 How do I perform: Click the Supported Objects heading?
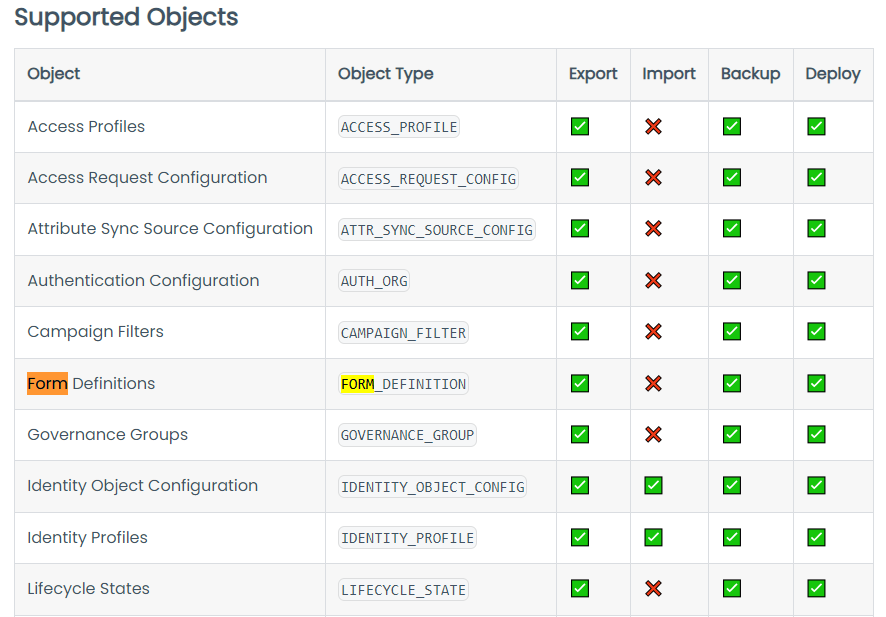126,17
